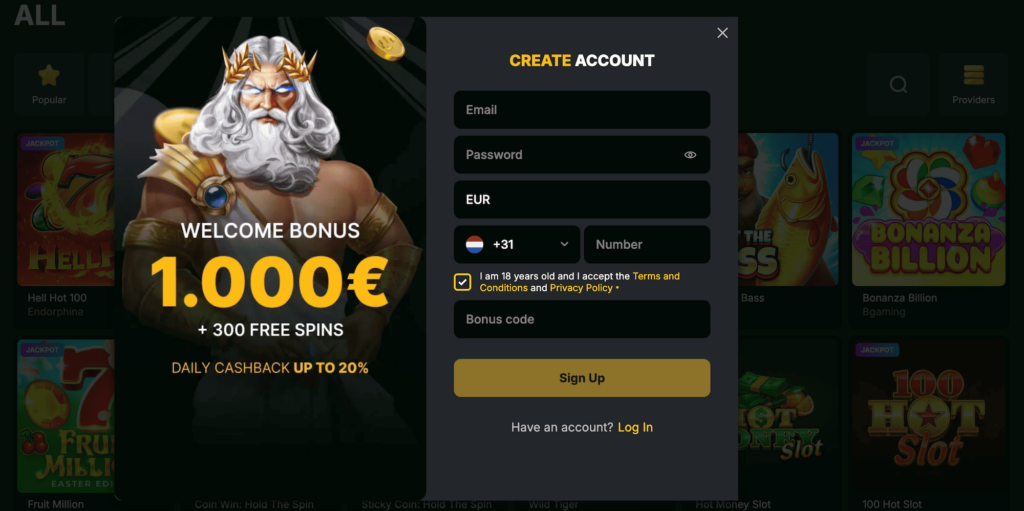Close the Create Account dialog
Screen dimensions: 1024x511
coord(722,33)
